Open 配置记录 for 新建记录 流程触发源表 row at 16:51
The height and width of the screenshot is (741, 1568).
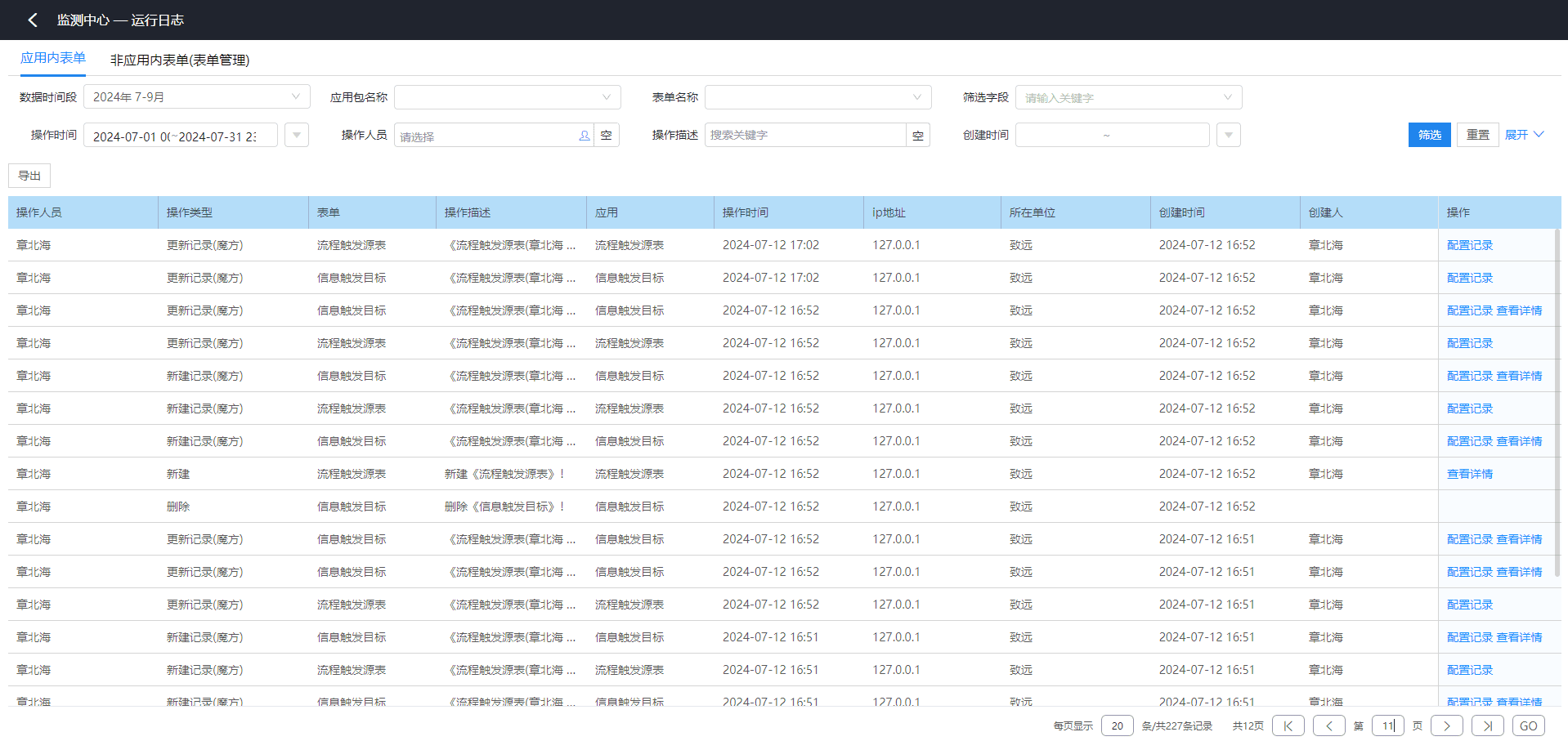(1470, 670)
